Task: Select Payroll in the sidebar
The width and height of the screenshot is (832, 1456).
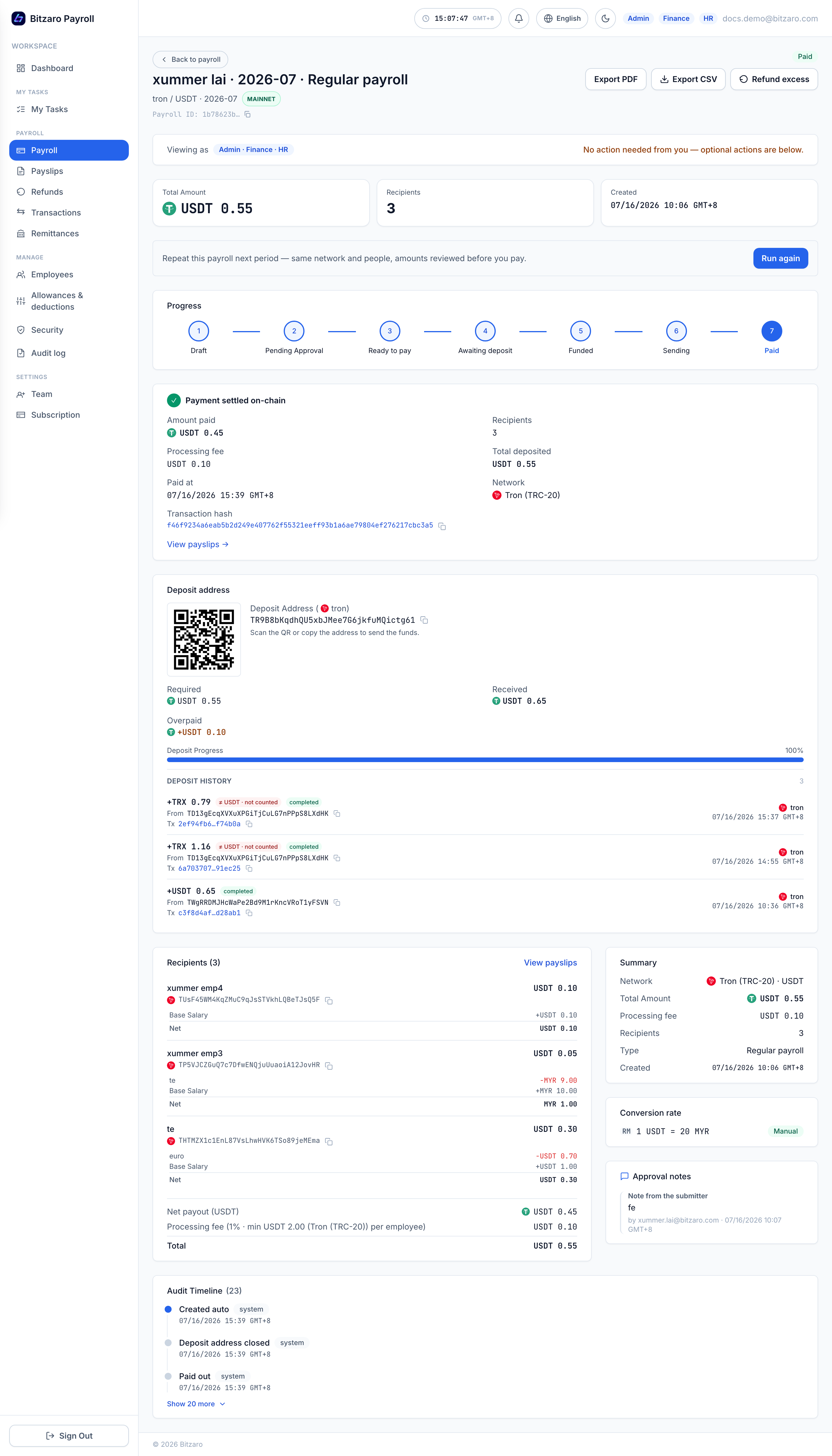Action: click(69, 150)
